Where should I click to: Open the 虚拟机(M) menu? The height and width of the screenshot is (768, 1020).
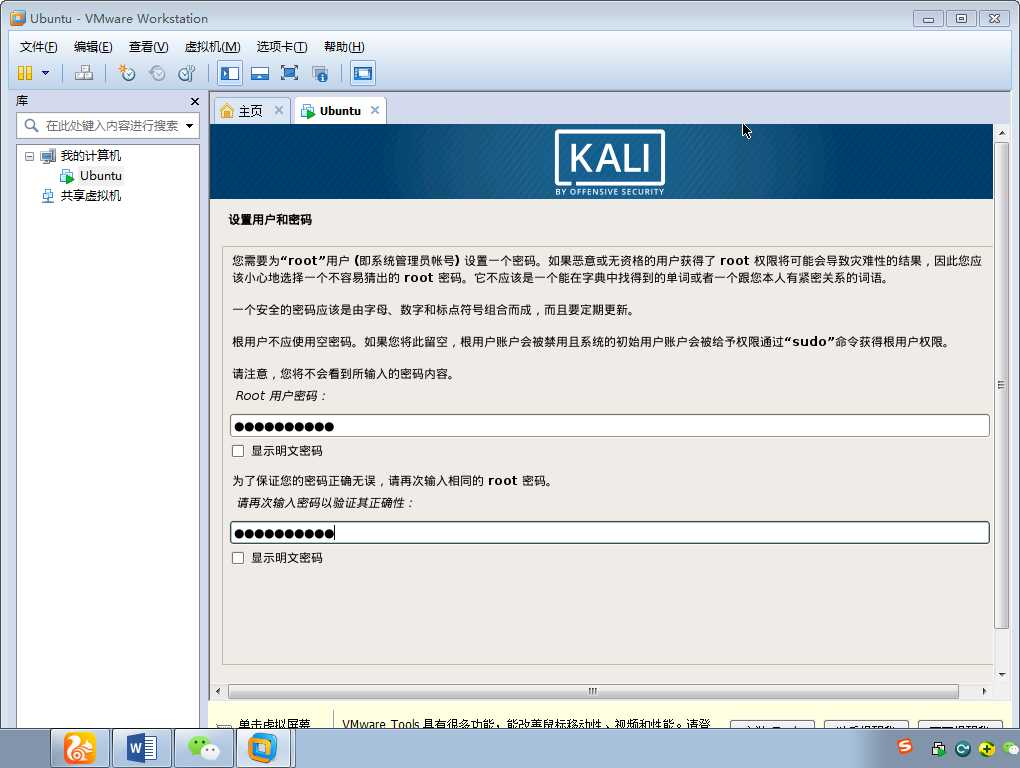213,47
